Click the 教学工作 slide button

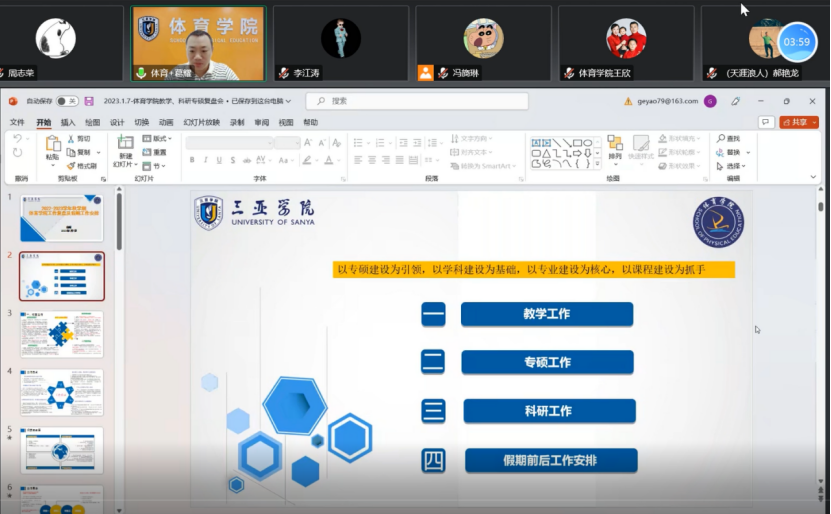546,314
